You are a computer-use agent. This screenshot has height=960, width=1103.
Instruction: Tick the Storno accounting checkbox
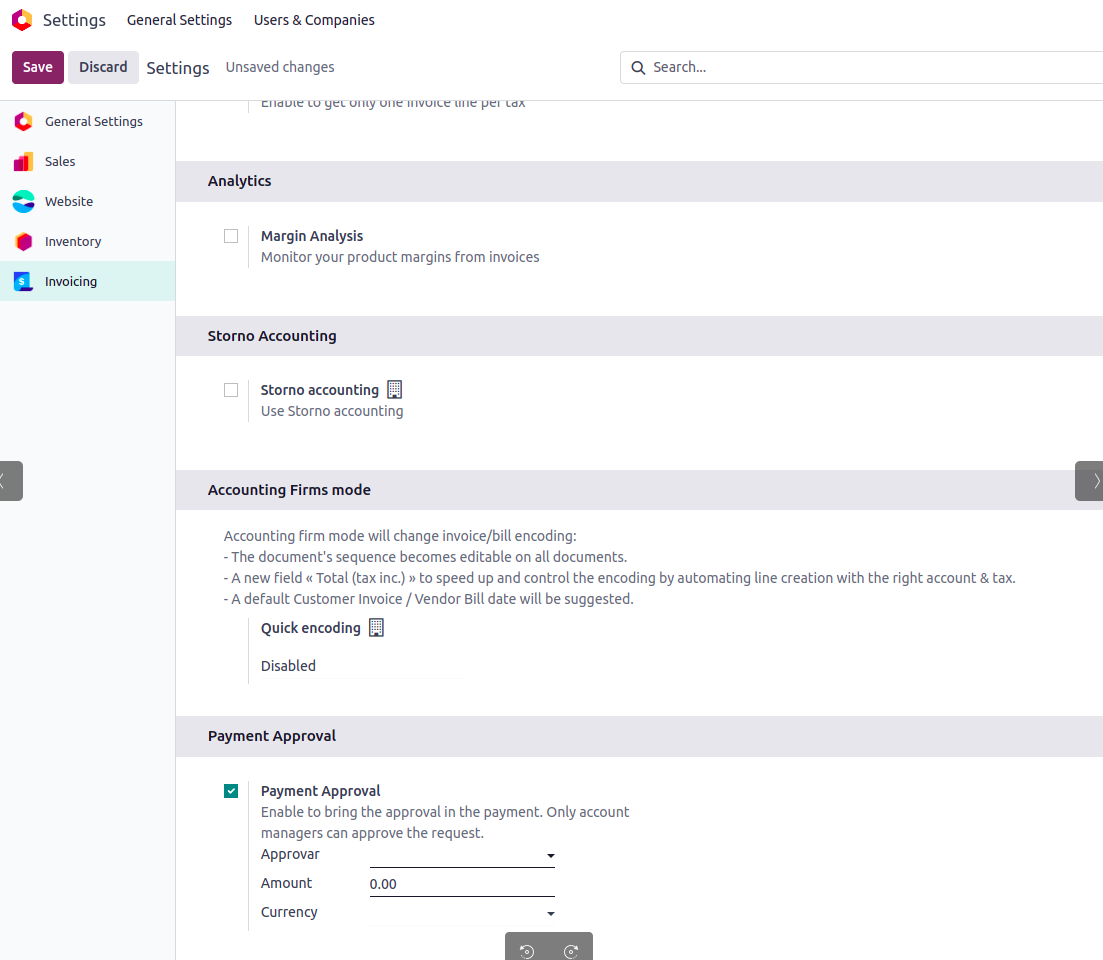click(x=231, y=390)
